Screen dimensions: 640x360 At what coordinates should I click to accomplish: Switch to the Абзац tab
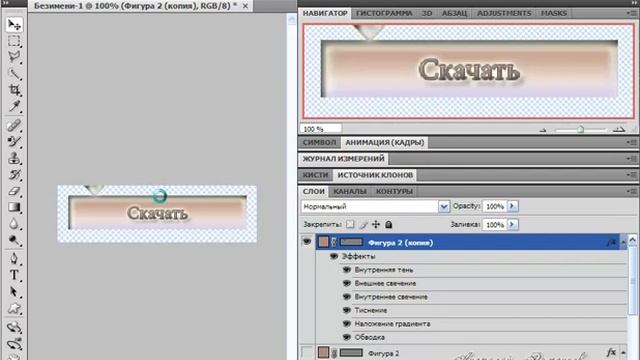click(x=454, y=13)
